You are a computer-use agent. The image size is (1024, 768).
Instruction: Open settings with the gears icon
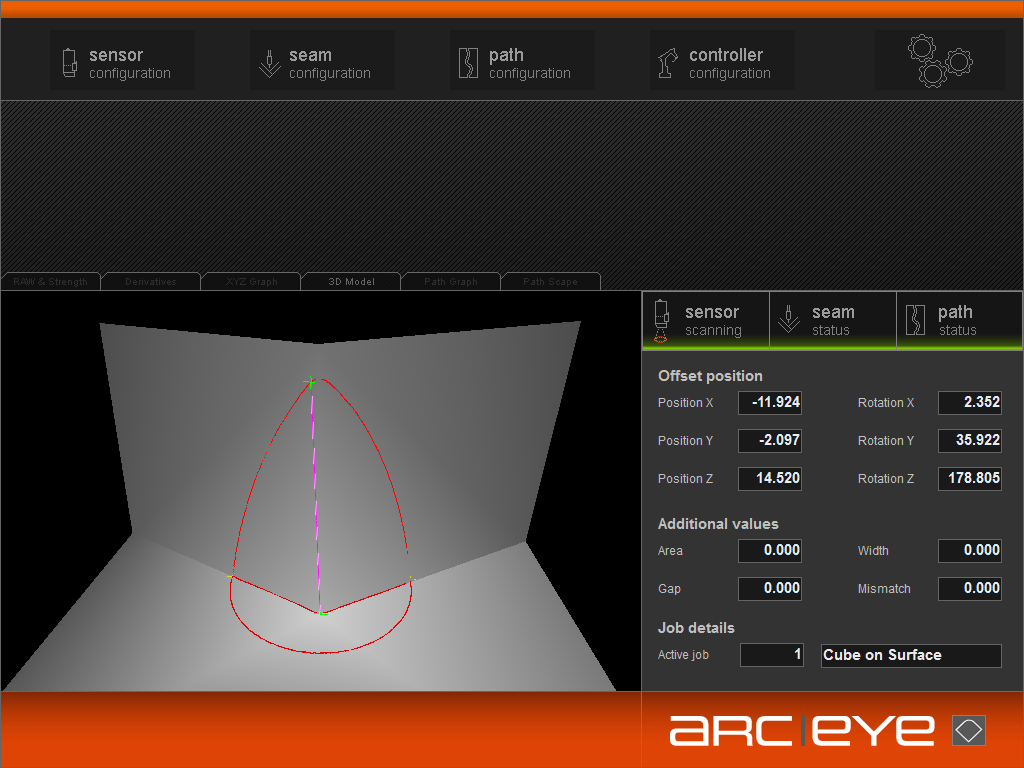939,60
